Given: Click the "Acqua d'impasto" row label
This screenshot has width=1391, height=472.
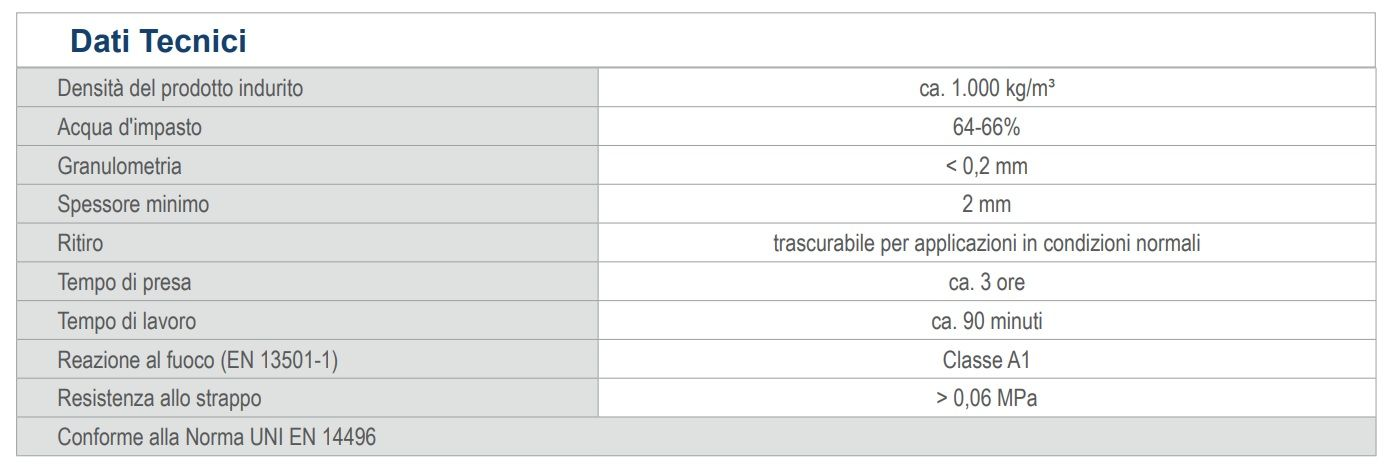Looking at the screenshot, I should (129, 127).
